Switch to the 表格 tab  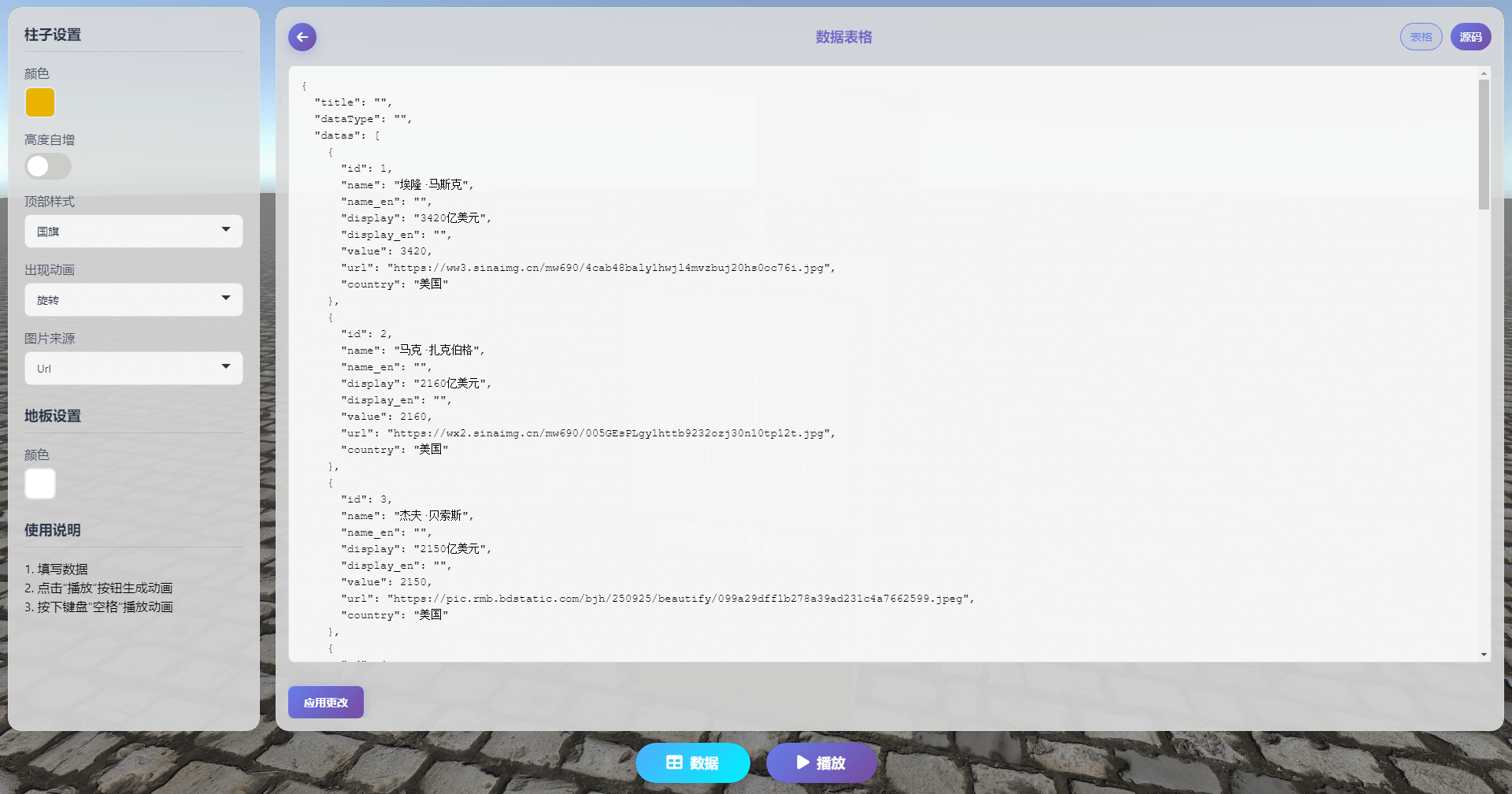coord(1421,37)
